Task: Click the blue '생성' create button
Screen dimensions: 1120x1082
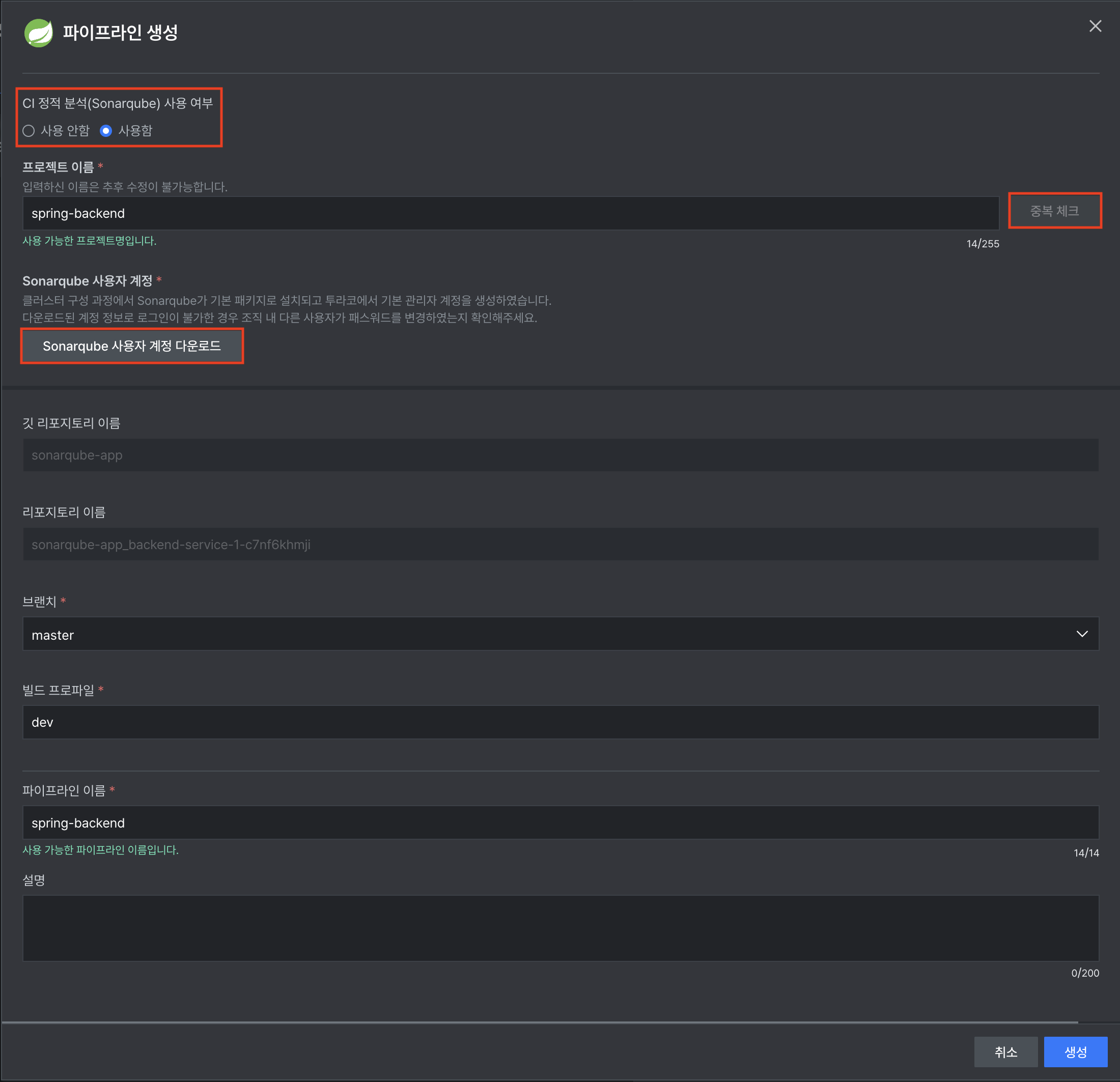Action: (x=1075, y=1052)
